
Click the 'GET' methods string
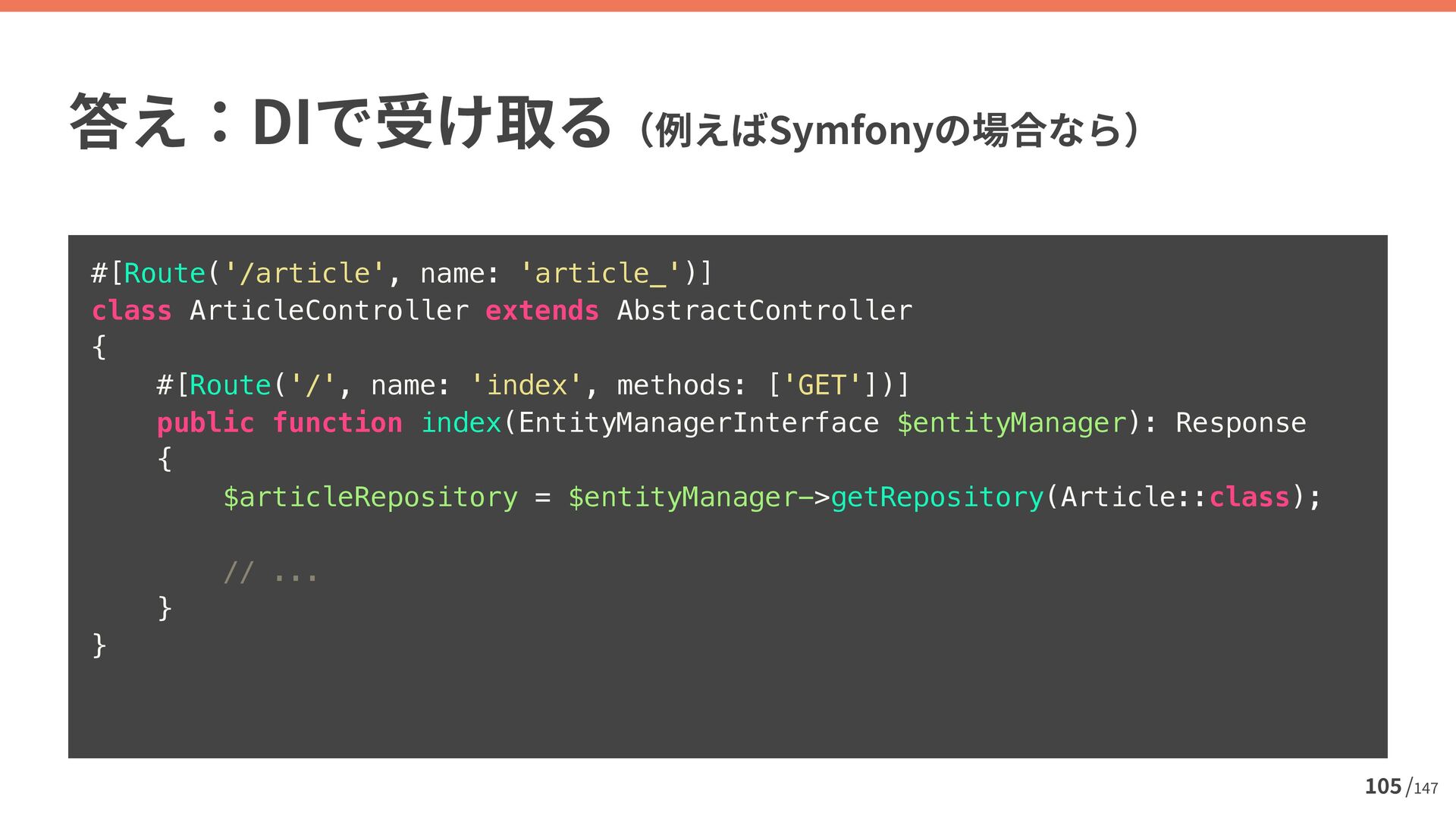point(821,385)
